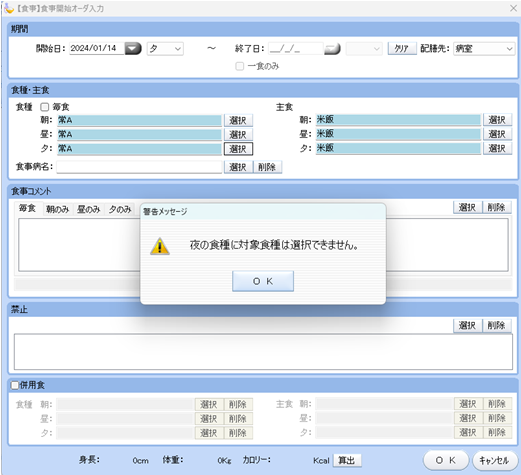Screen dimensions: 521x475
Task: Click the 算出 calorie calculation button
Action: click(347, 461)
